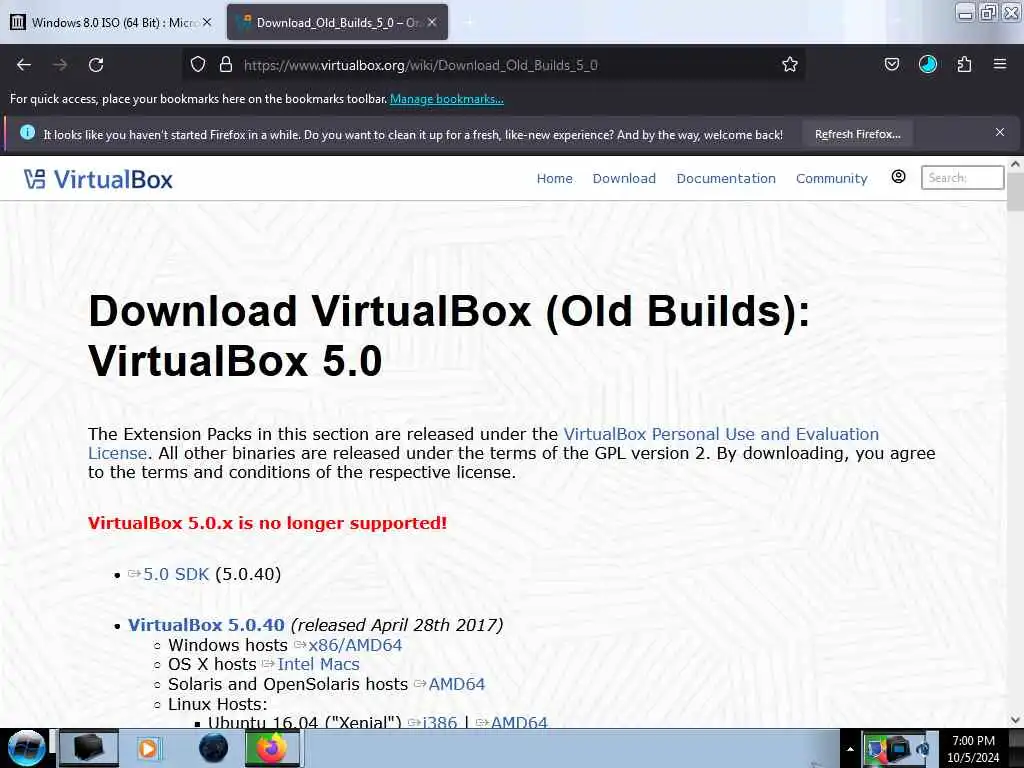Click the Refresh Firefox... button

point(857,134)
